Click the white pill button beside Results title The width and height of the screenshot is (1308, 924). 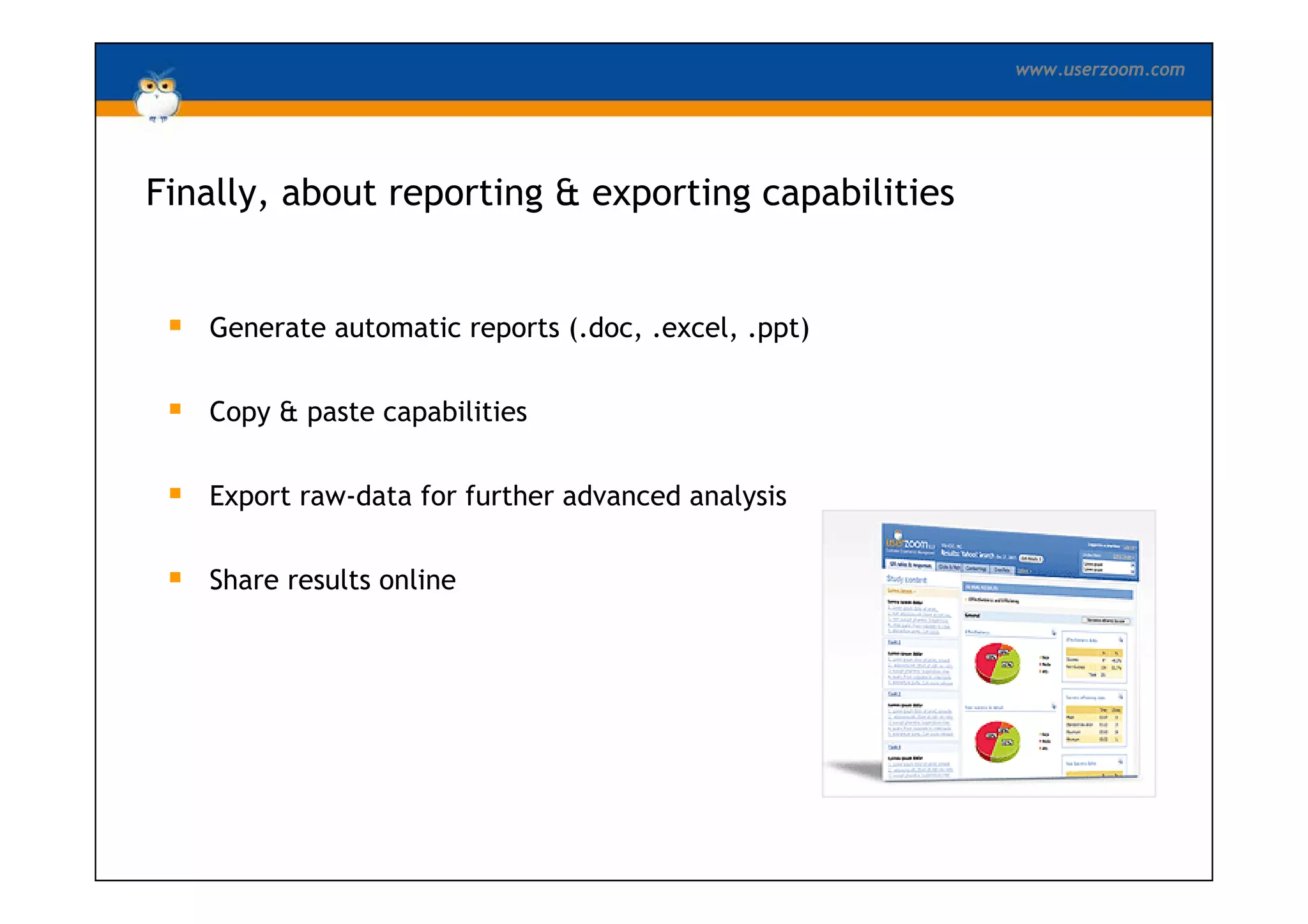pos(1031,559)
